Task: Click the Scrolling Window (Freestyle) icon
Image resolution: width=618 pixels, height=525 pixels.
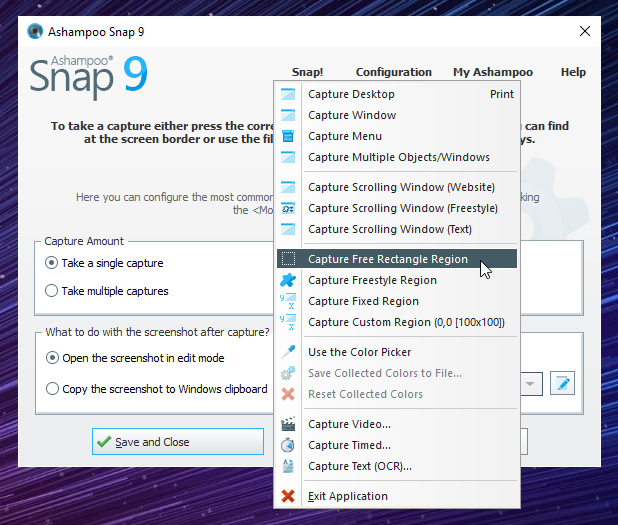Action: click(x=288, y=208)
